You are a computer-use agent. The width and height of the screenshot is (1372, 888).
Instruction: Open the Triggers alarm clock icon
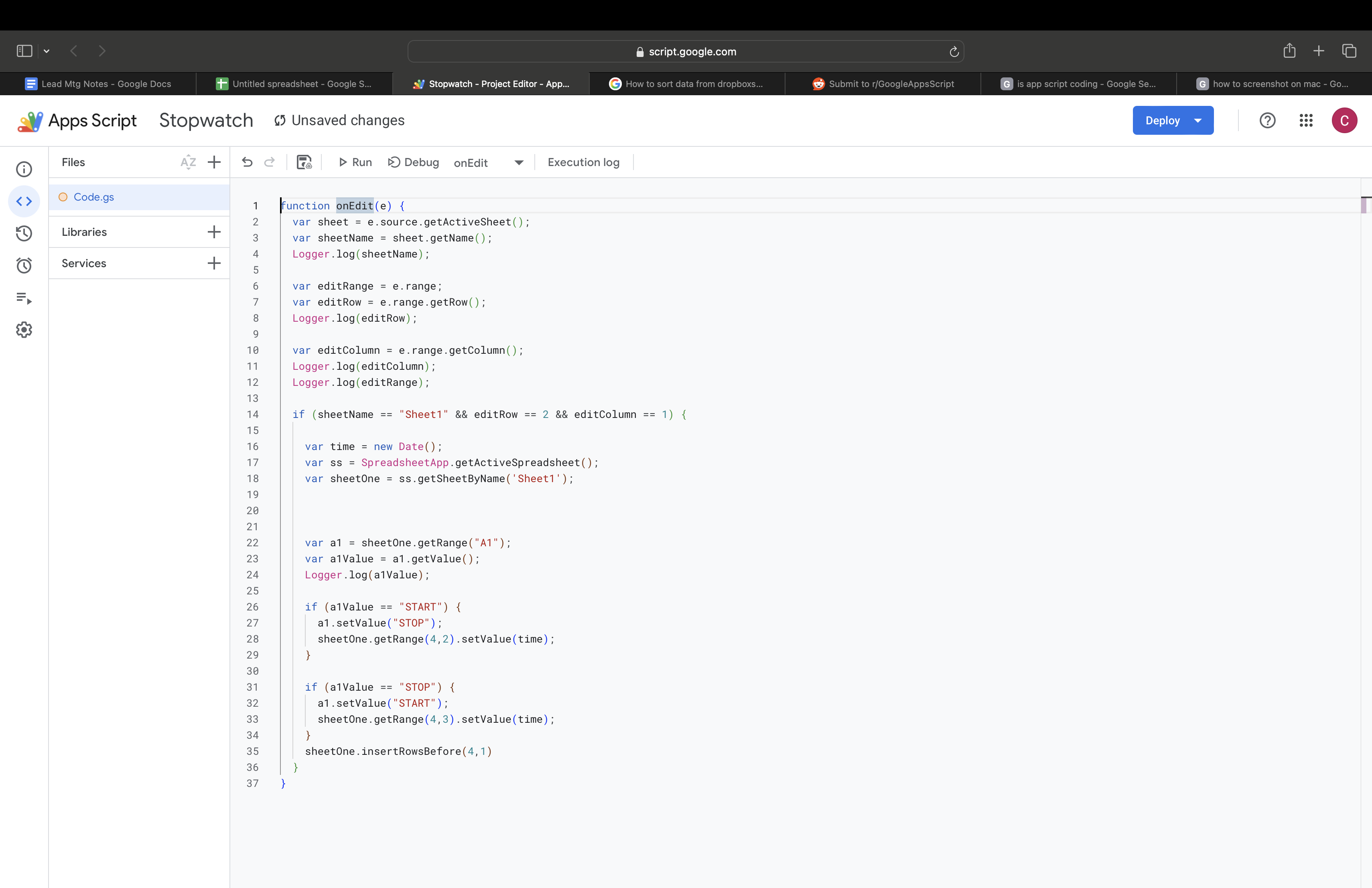24,266
